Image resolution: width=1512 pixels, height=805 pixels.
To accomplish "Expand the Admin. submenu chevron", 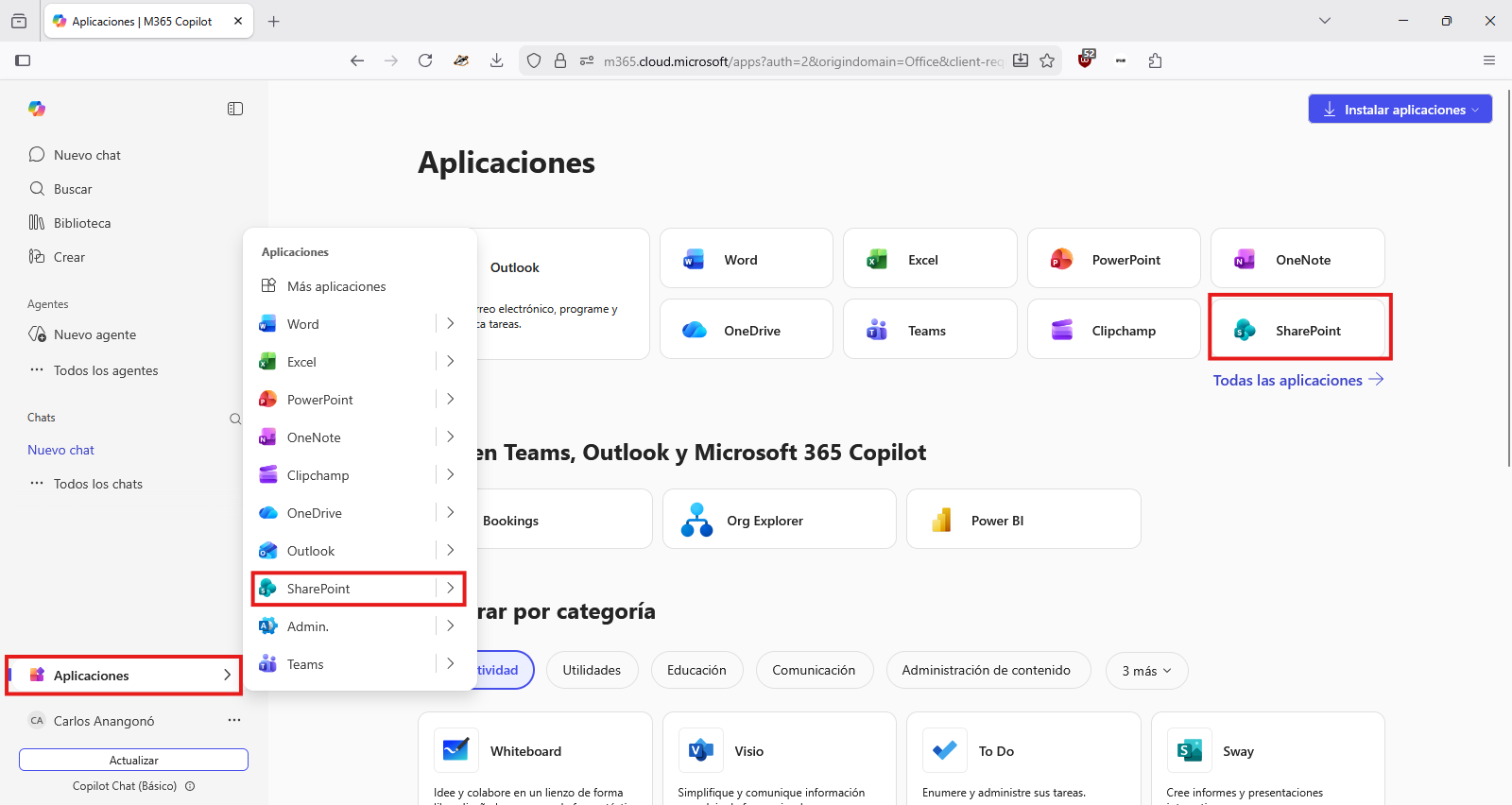I will pyautogui.click(x=451, y=625).
